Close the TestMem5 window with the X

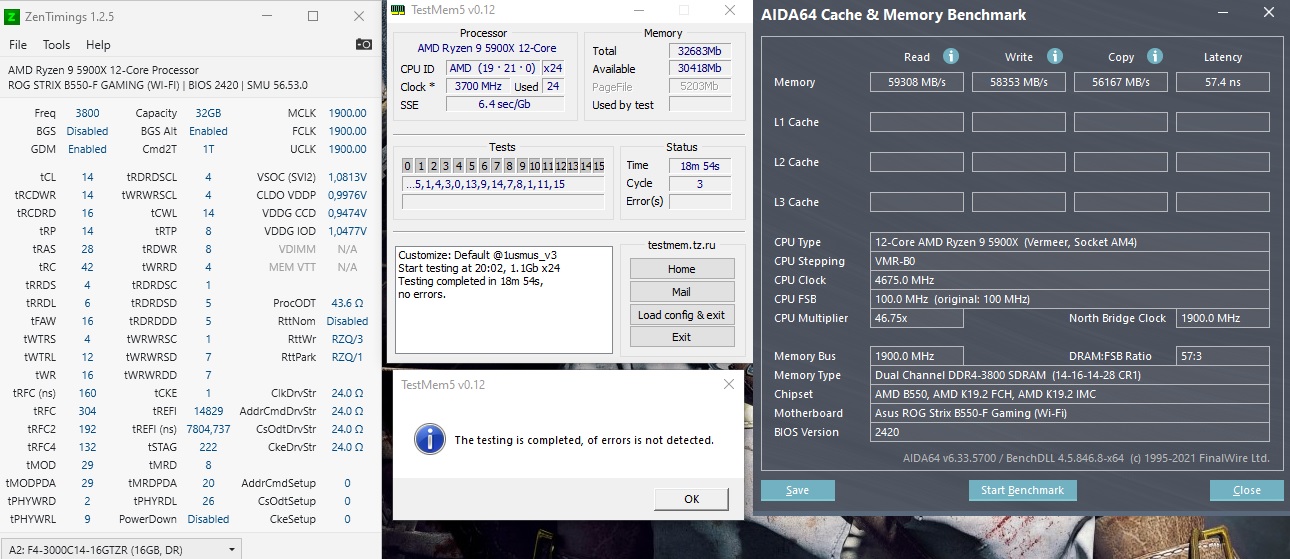coord(729,10)
